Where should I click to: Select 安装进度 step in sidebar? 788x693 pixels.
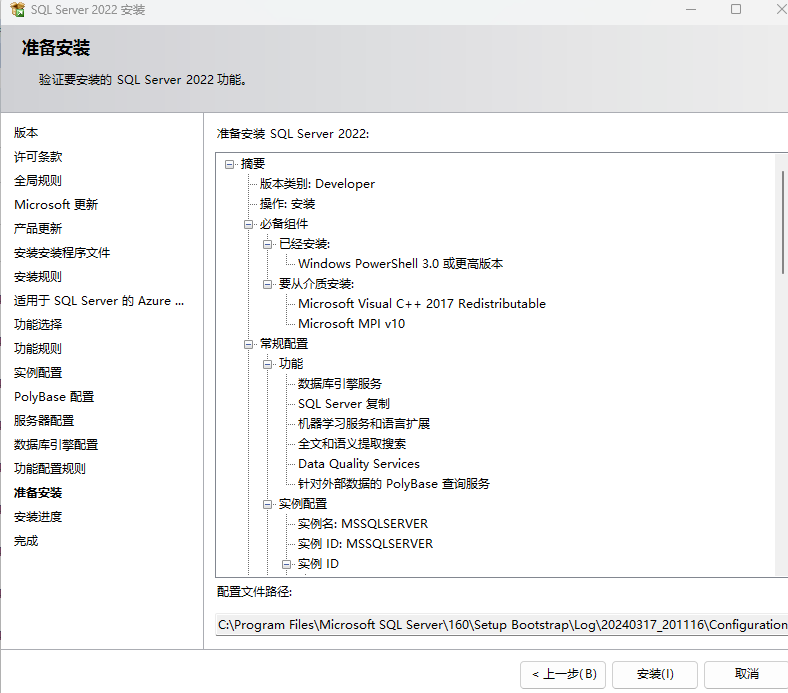point(38,517)
